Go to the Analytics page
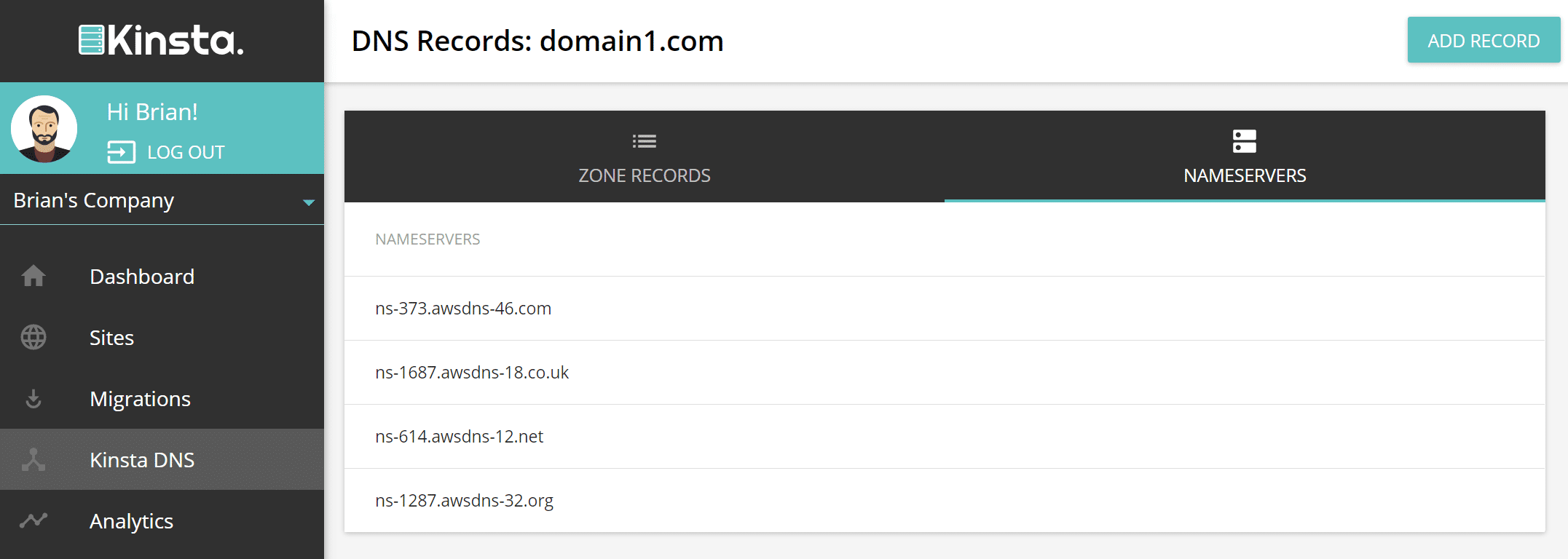Screen dimensions: 1568x559 click(162, 520)
